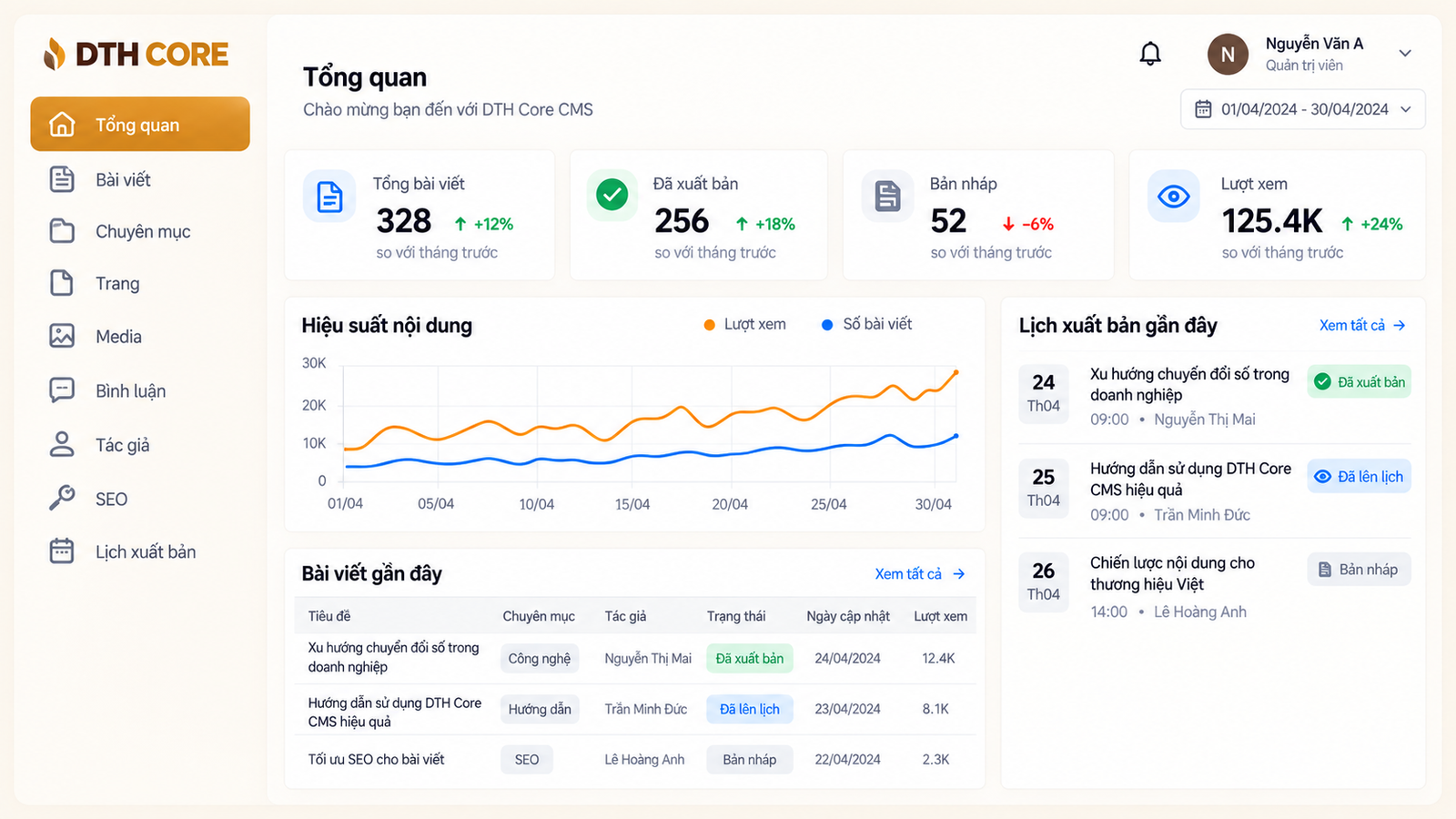Open the notifications bell

tap(1150, 55)
